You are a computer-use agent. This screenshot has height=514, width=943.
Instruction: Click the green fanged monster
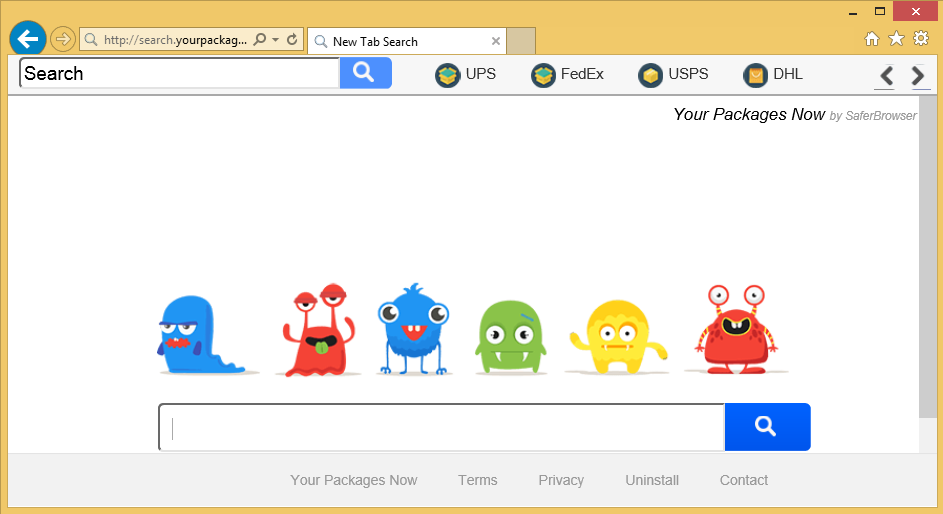point(511,337)
